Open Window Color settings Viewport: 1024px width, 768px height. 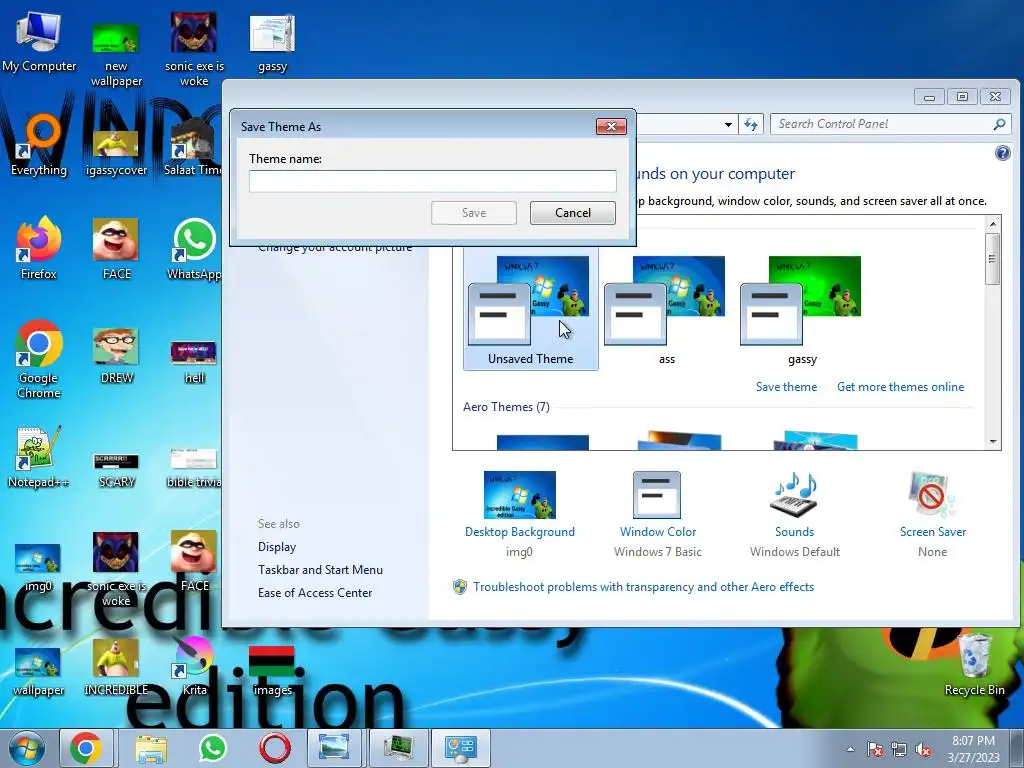(x=658, y=515)
